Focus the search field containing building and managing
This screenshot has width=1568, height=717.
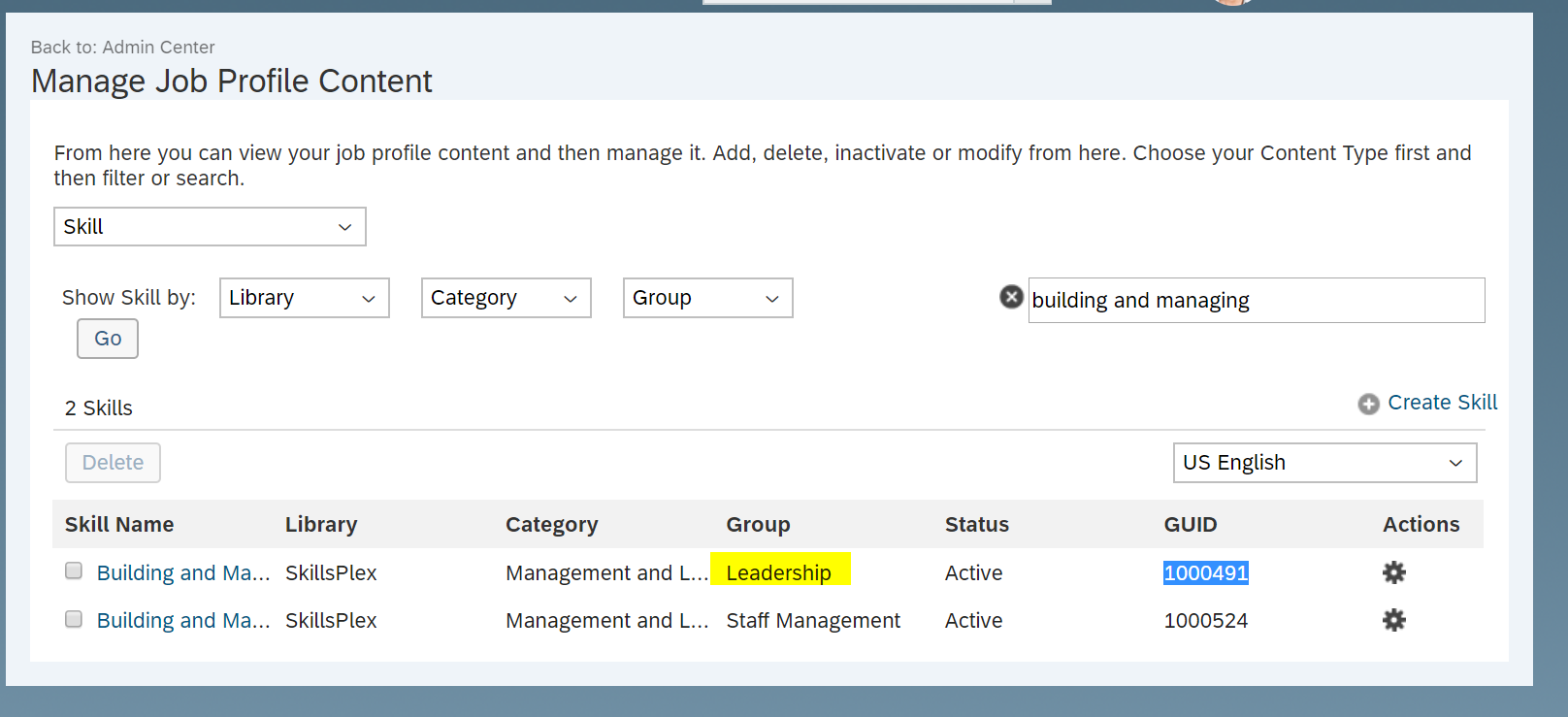pos(1257,300)
